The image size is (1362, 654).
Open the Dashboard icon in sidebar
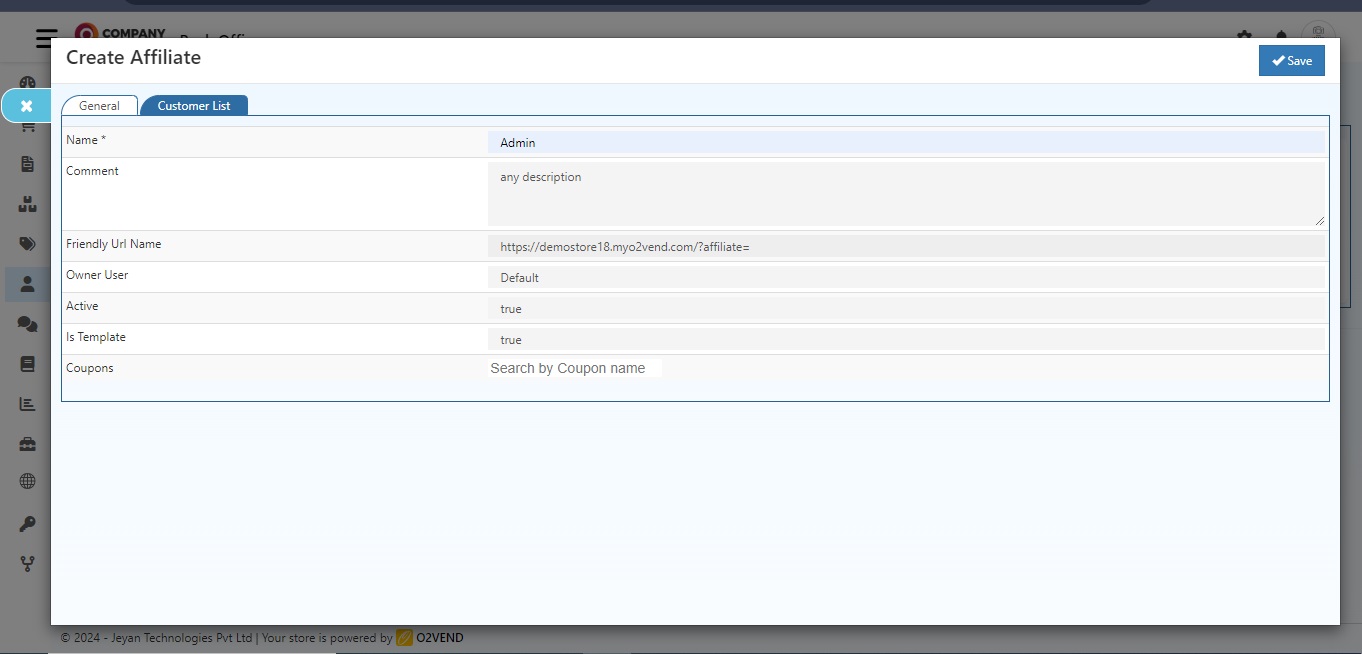pyautogui.click(x=27, y=81)
